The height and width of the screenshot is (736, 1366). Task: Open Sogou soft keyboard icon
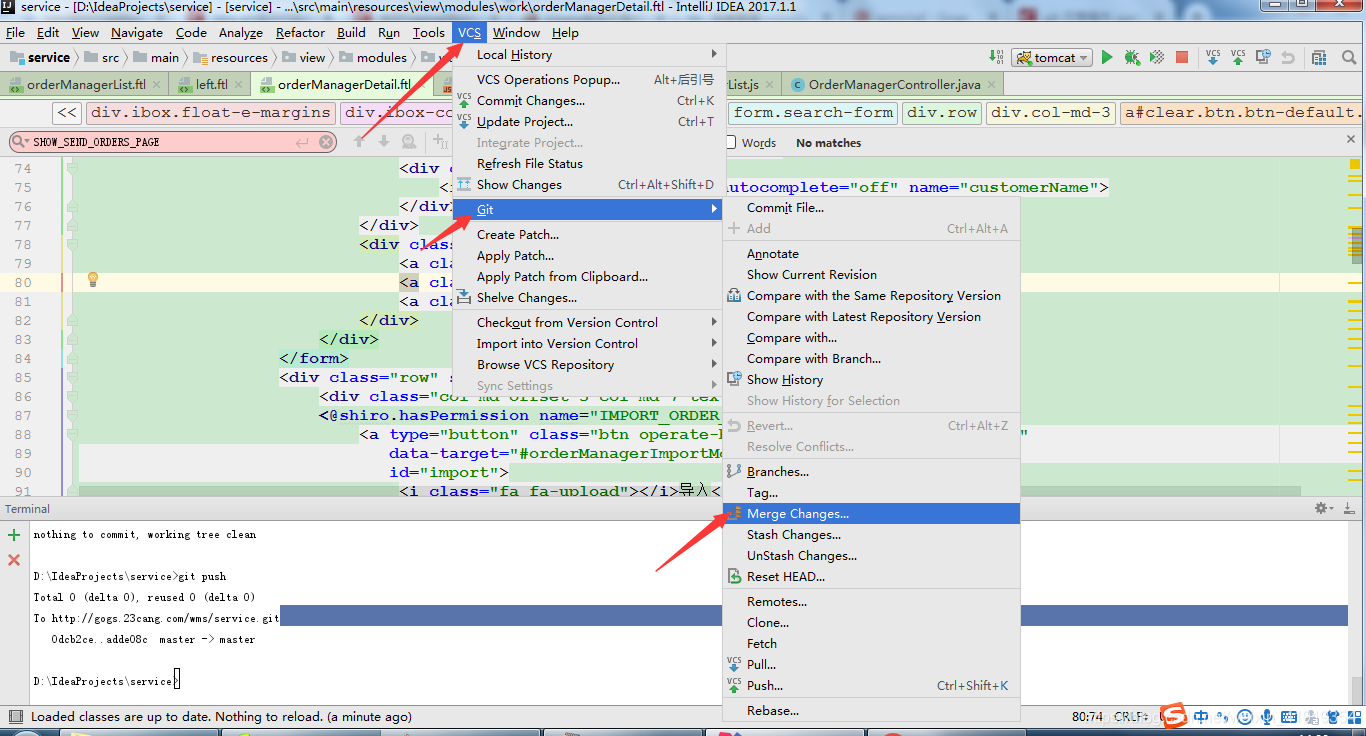click(x=1289, y=717)
